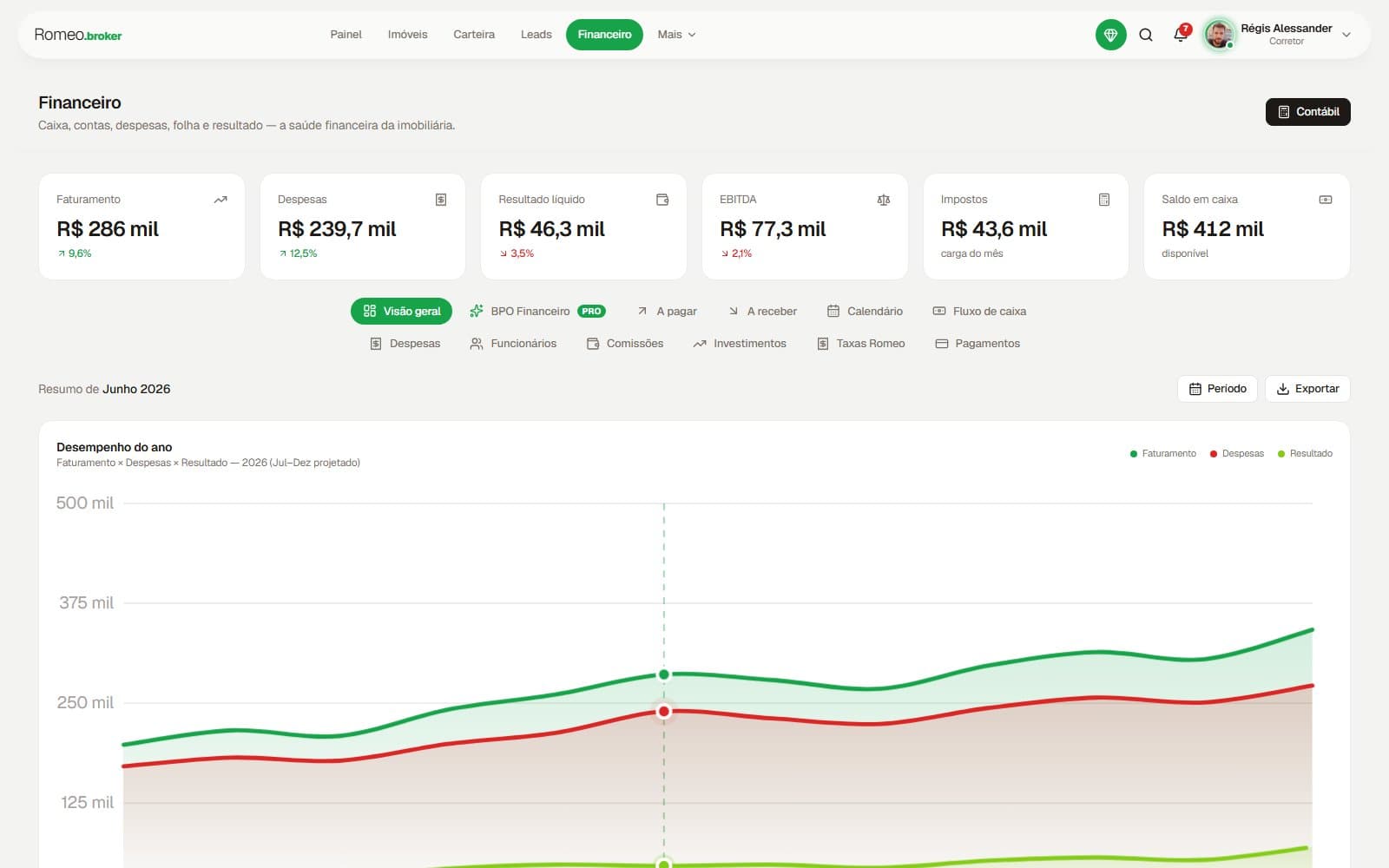Screen dimensions: 1389x868
Task: Click the green diamond premium icon
Action: (x=1110, y=35)
